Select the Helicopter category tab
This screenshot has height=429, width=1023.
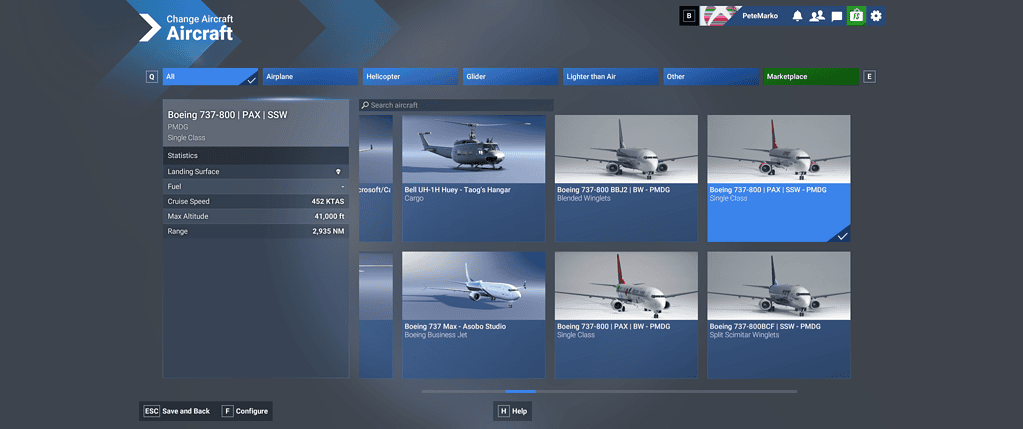click(410, 77)
